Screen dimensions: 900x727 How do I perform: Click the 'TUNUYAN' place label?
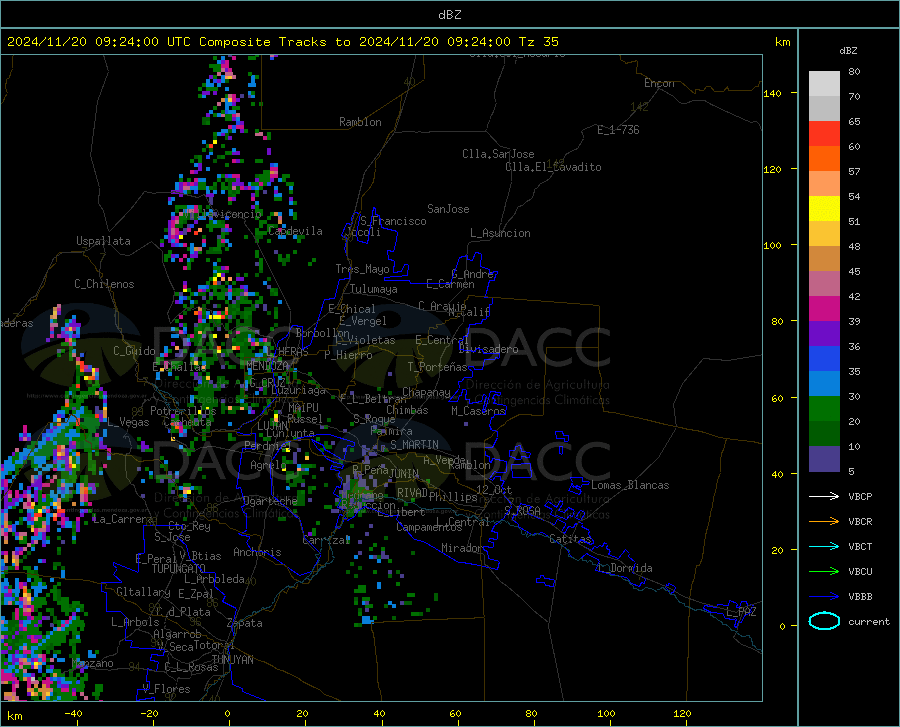pos(232,659)
